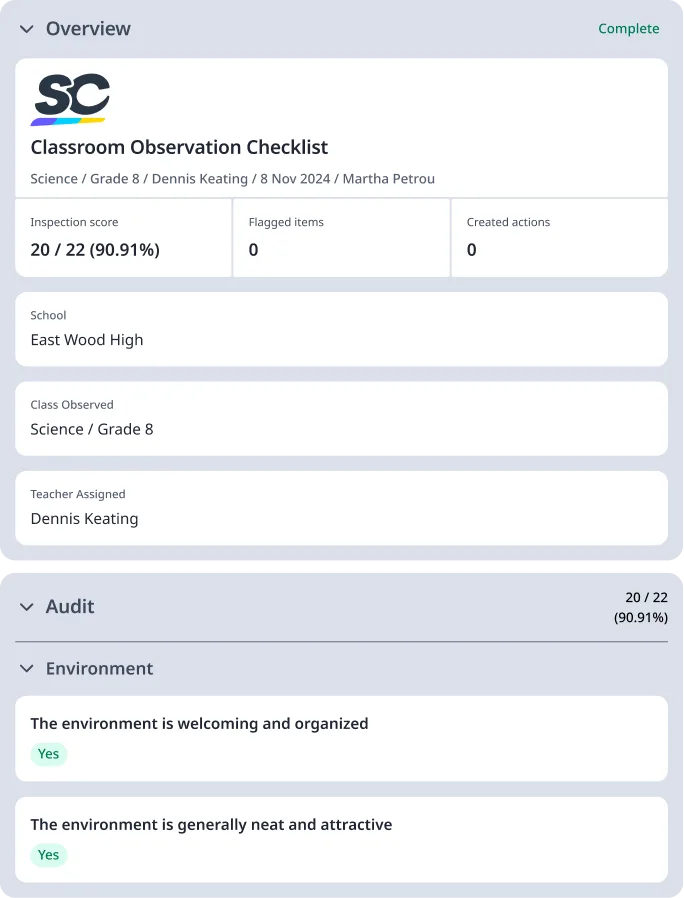Image resolution: width=684 pixels, height=898 pixels.
Task: Collapse the Environment section
Action: tap(25, 668)
